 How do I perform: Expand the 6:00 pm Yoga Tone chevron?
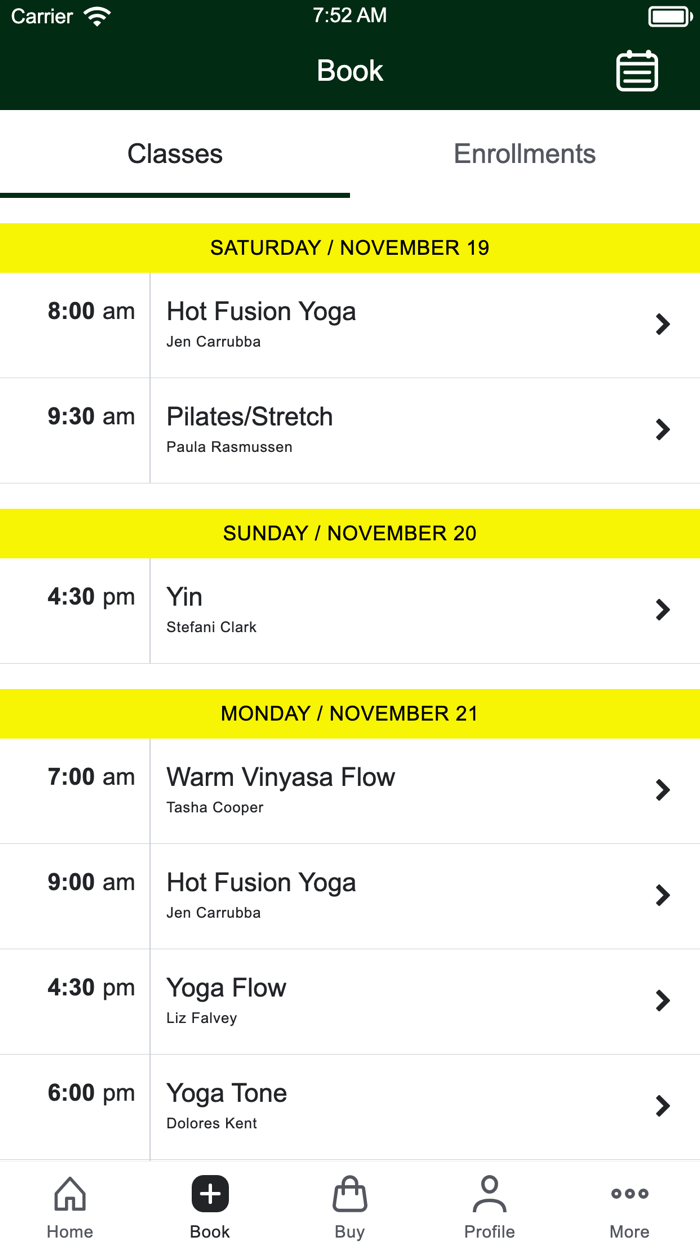662,1106
